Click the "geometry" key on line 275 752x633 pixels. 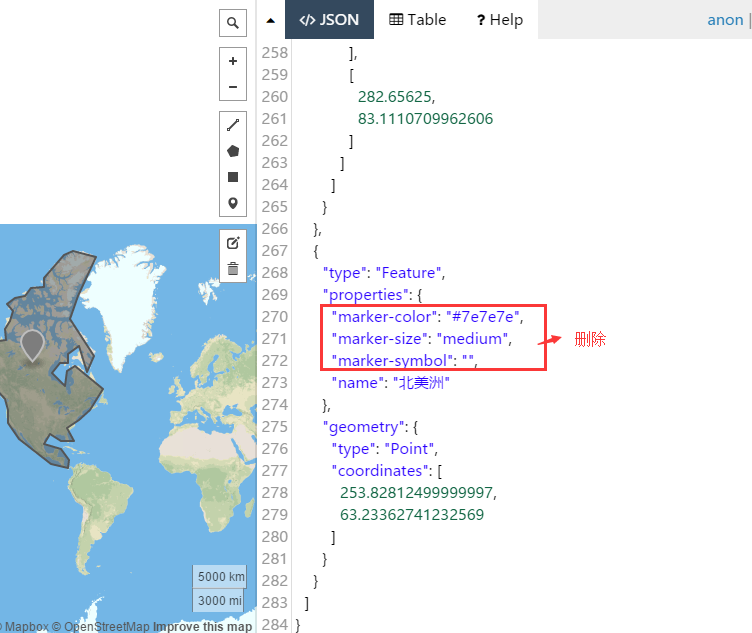click(x=364, y=427)
